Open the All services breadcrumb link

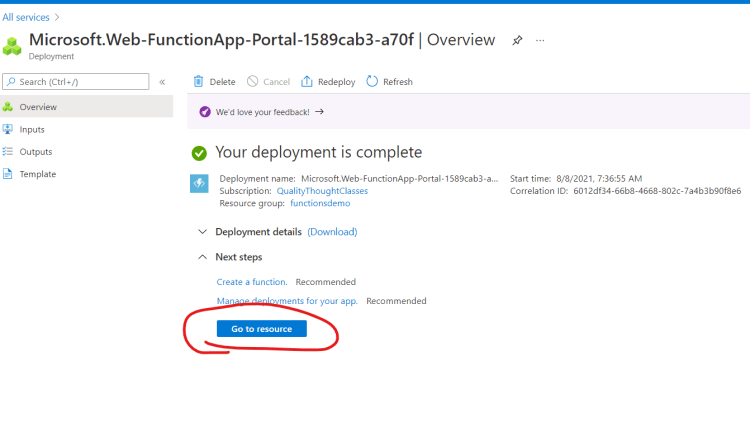(26, 17)
